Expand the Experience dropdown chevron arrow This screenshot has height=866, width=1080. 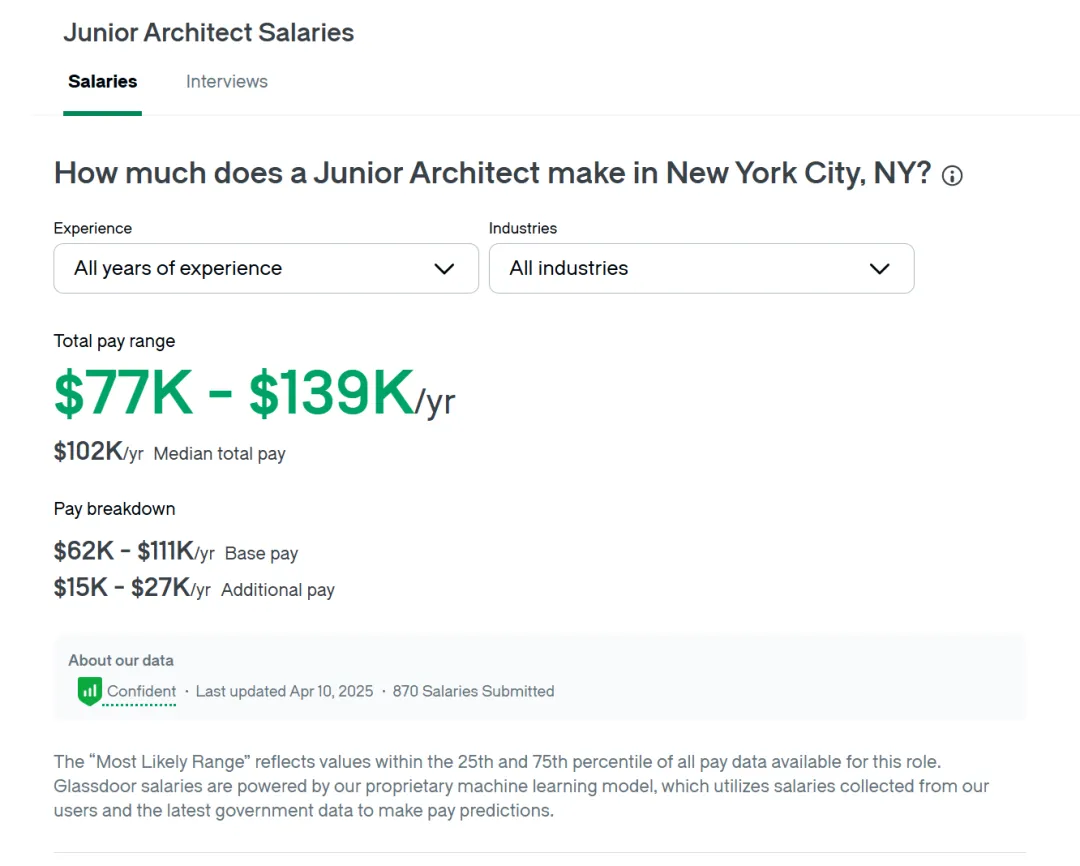tap(444, 269)
